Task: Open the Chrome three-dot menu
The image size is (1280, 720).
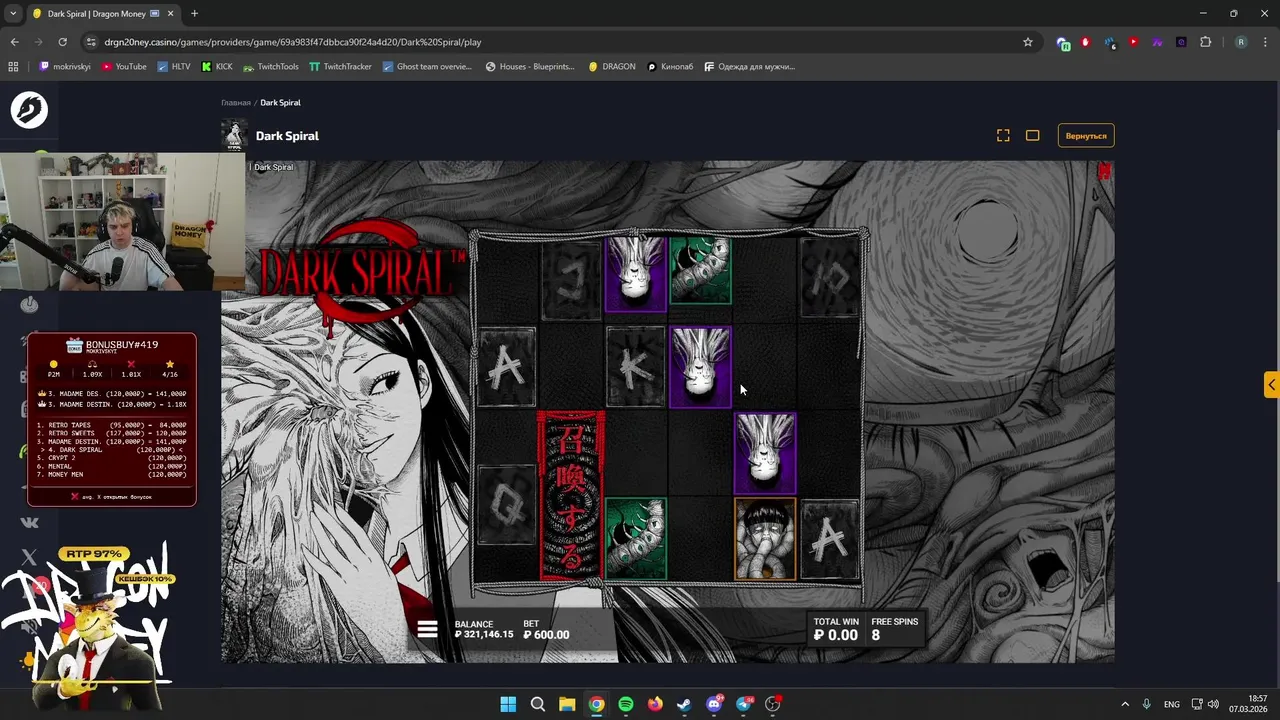Action: [x=1264, y=42]
